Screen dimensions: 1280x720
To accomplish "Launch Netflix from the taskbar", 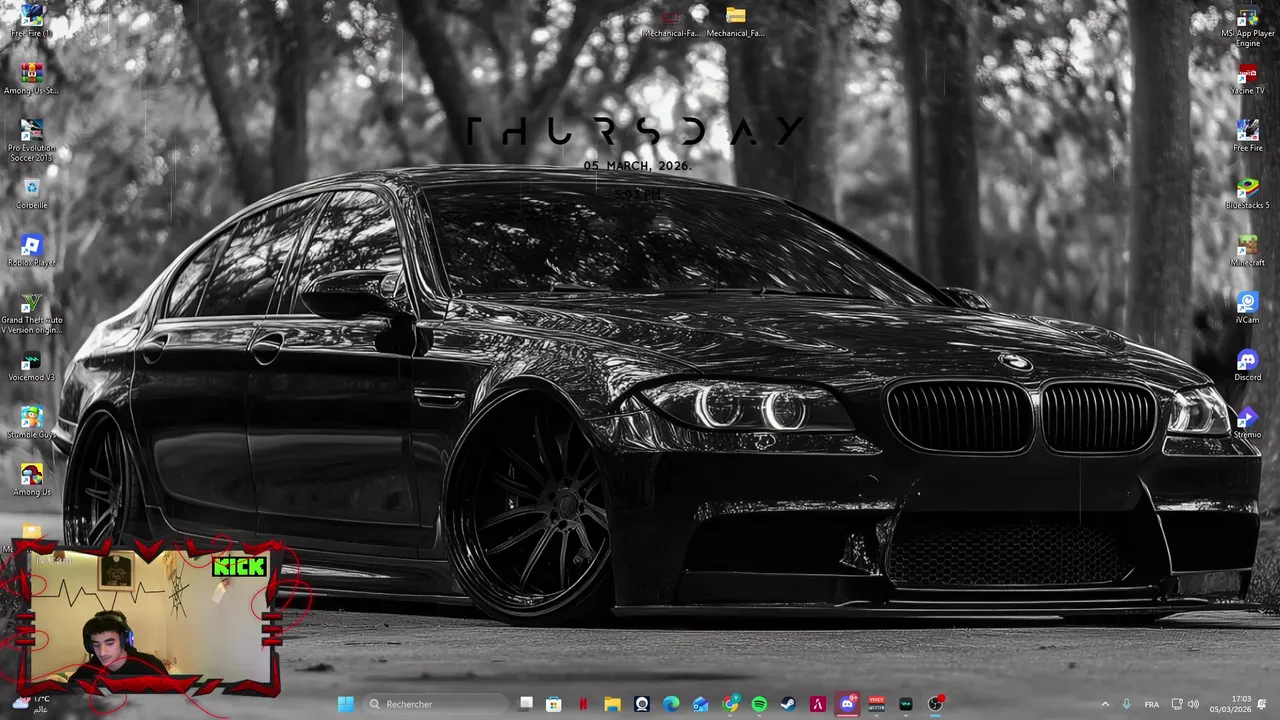I will tap(583, 704).
